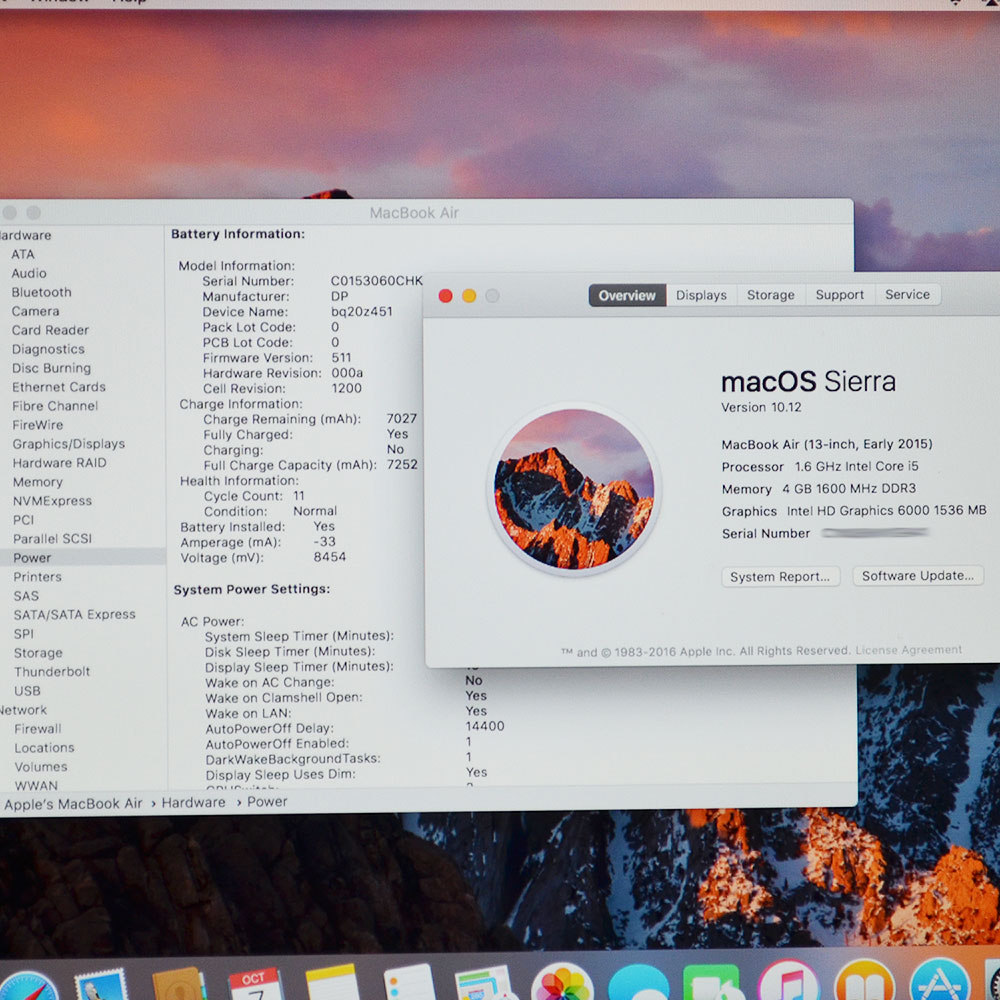The image size is (1000, 1000).
Task: Select Parallel SCSI in the sidebar
Action: (53, 539)
